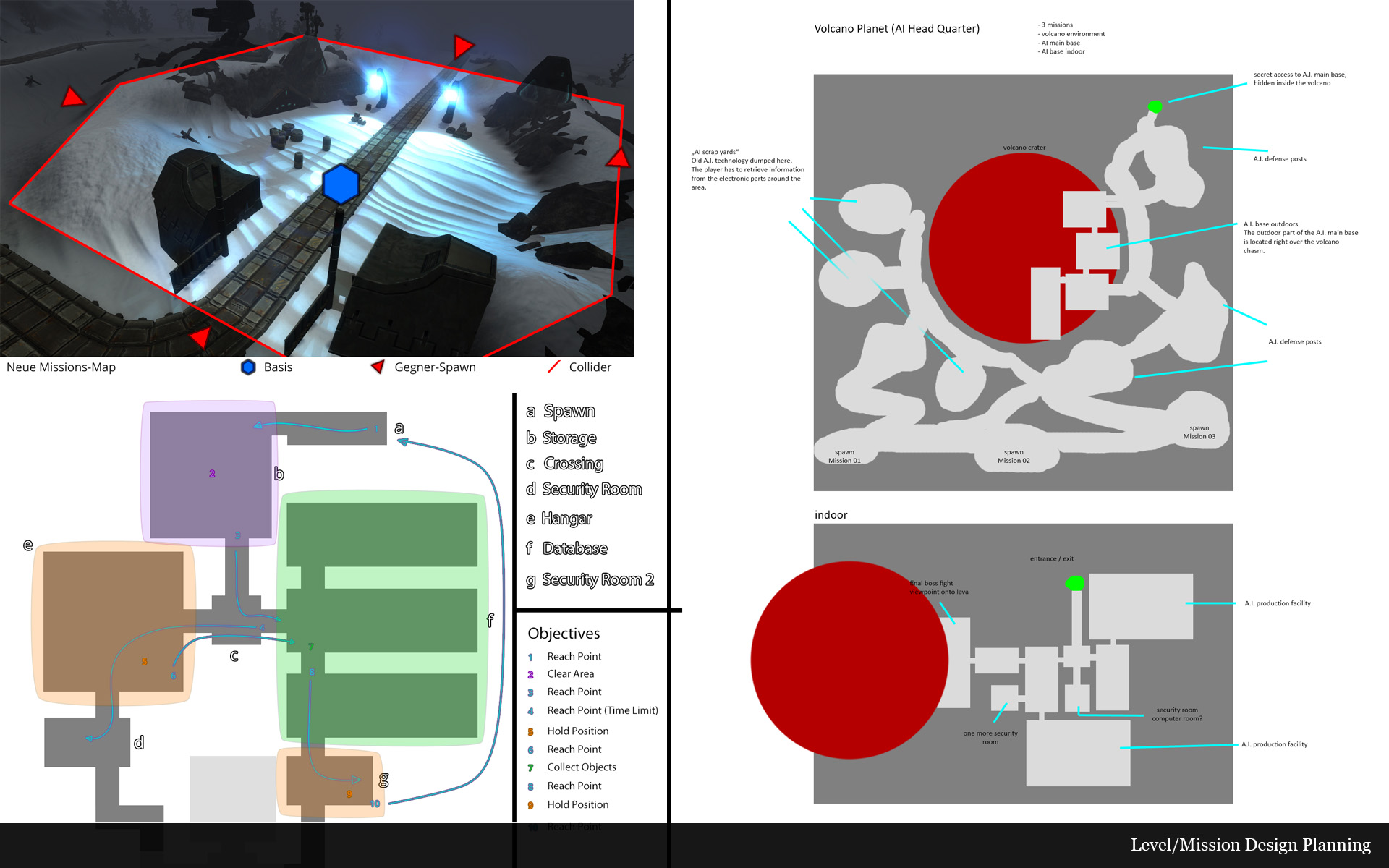The image size is (1389, 868).
Task: Click the red Collider line in legend
Action: coord(554,367)
